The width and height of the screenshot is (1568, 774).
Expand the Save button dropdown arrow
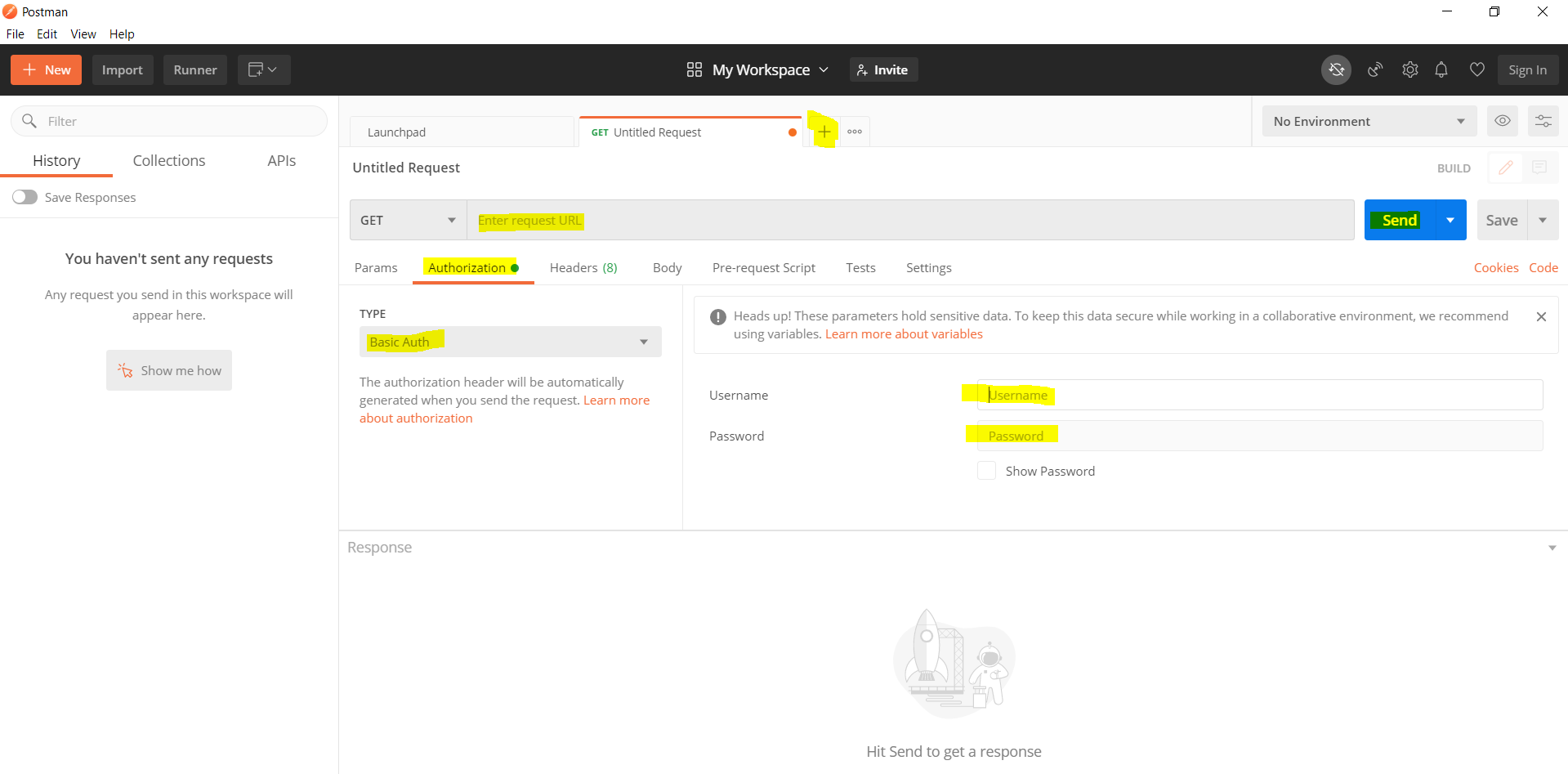pos(1543,220)
